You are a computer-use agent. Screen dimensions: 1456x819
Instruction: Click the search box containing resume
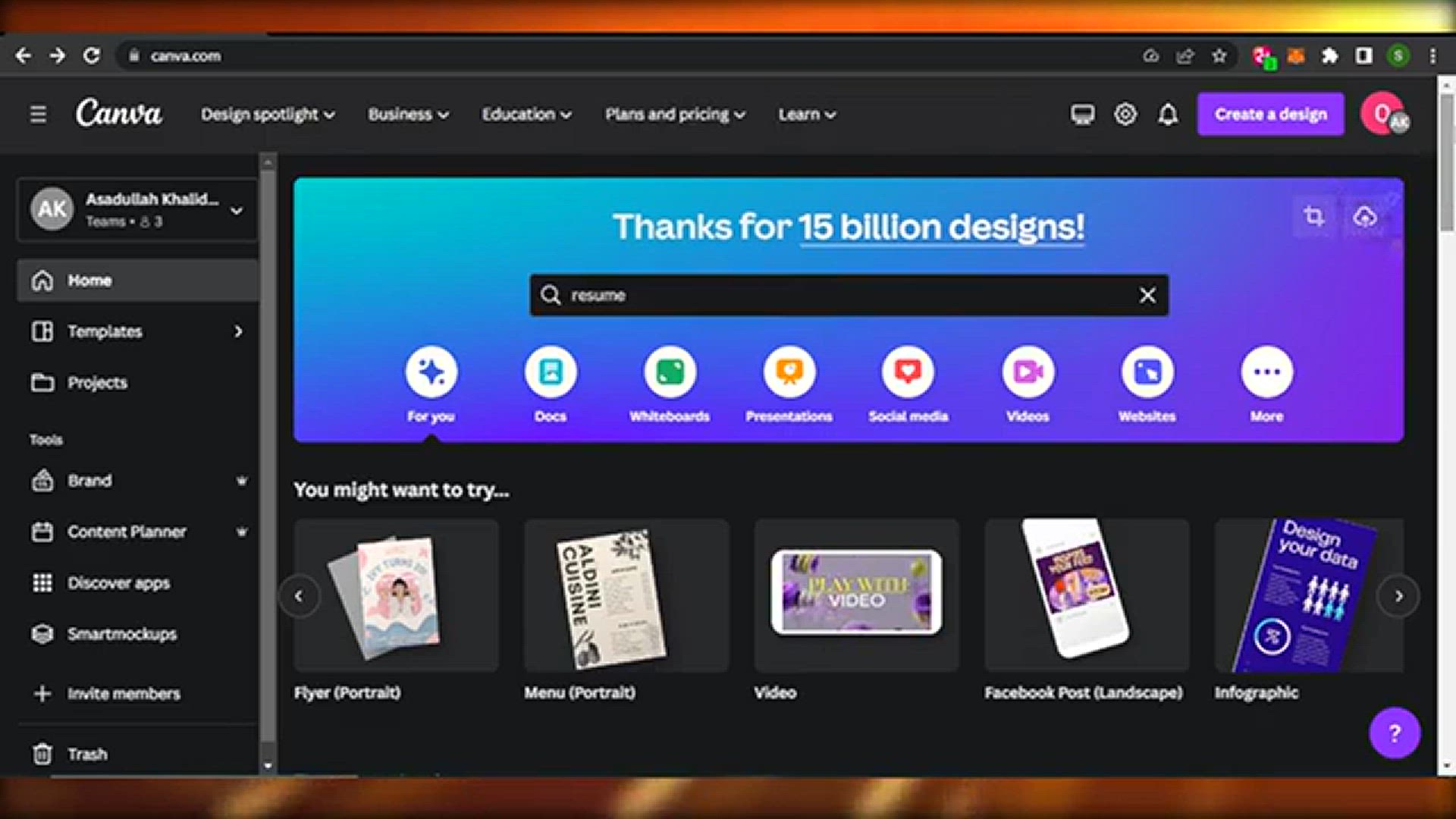(849, 295)
